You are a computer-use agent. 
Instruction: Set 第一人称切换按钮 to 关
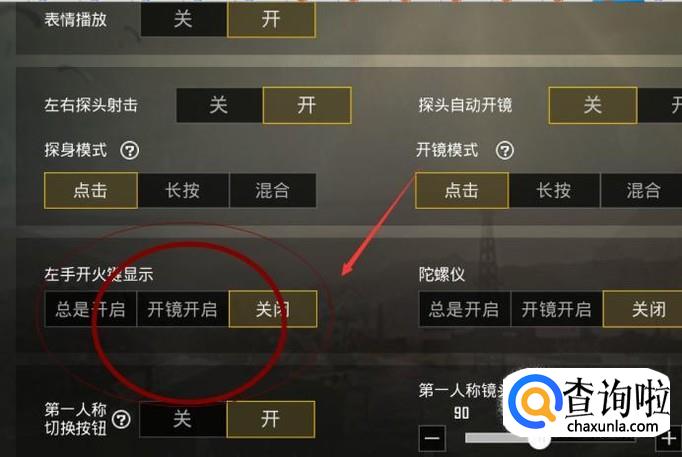point(183,420)
